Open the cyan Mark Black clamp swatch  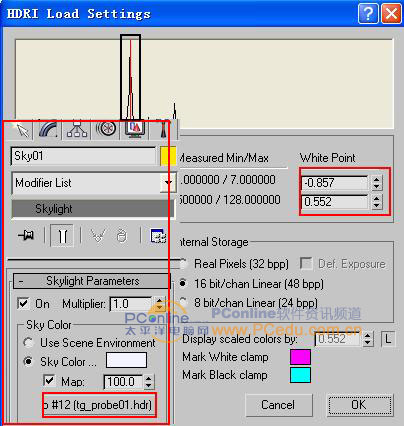tap(300, 375)
